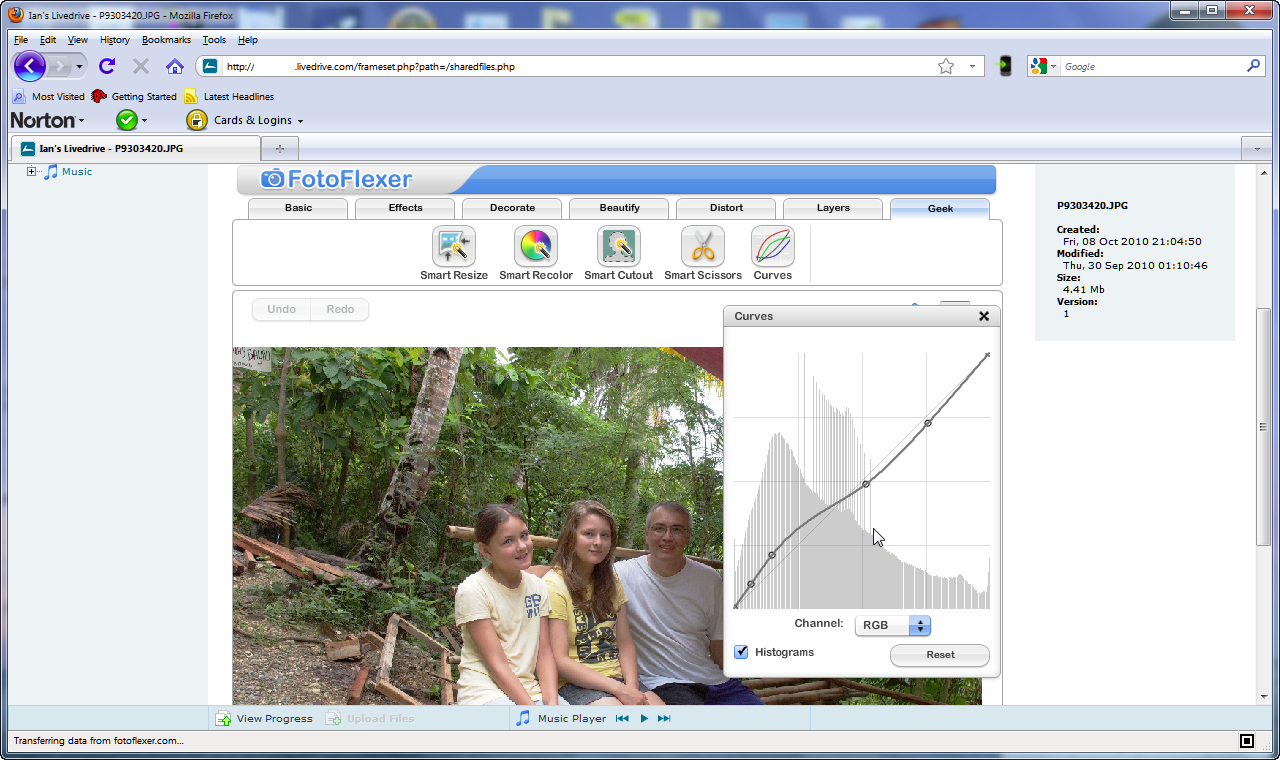Go to the browser home page
This screenshot has width=1280, height=760.
[x=175, y=66]
